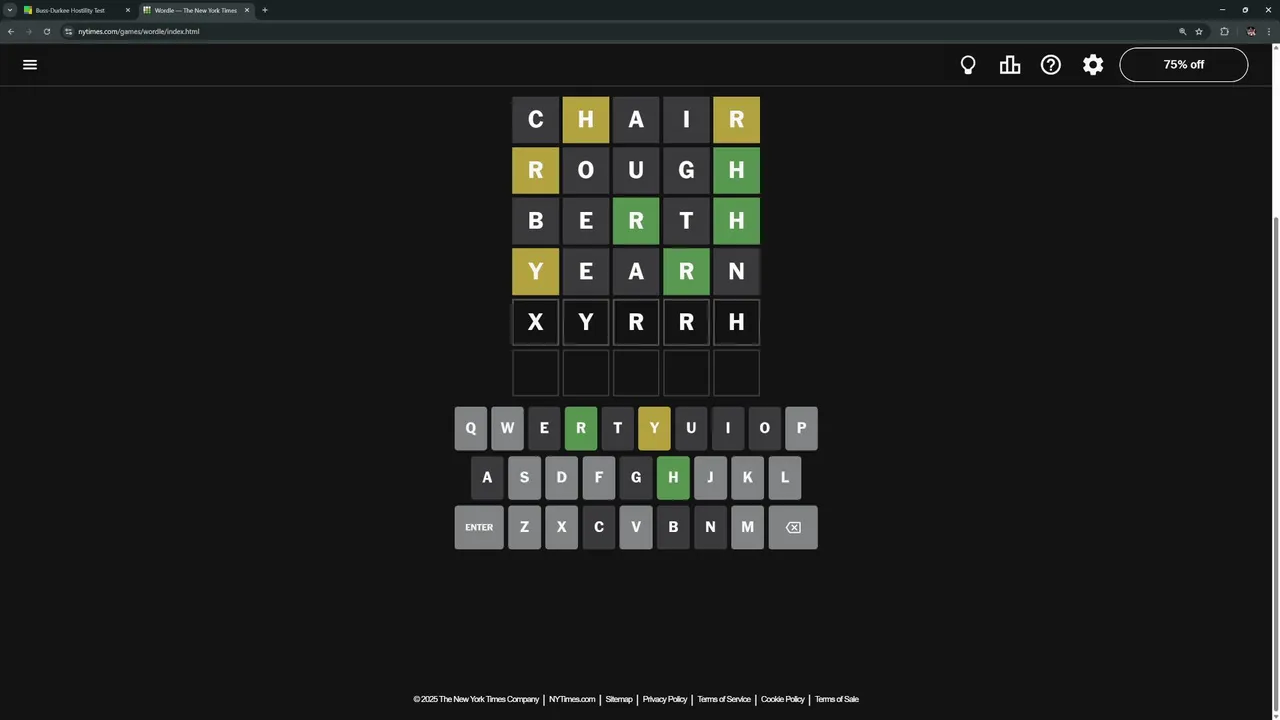Tap the B key on the on-screen keyboard
Viewport: 1280px width, 720px height.
[x=673, y=527]
